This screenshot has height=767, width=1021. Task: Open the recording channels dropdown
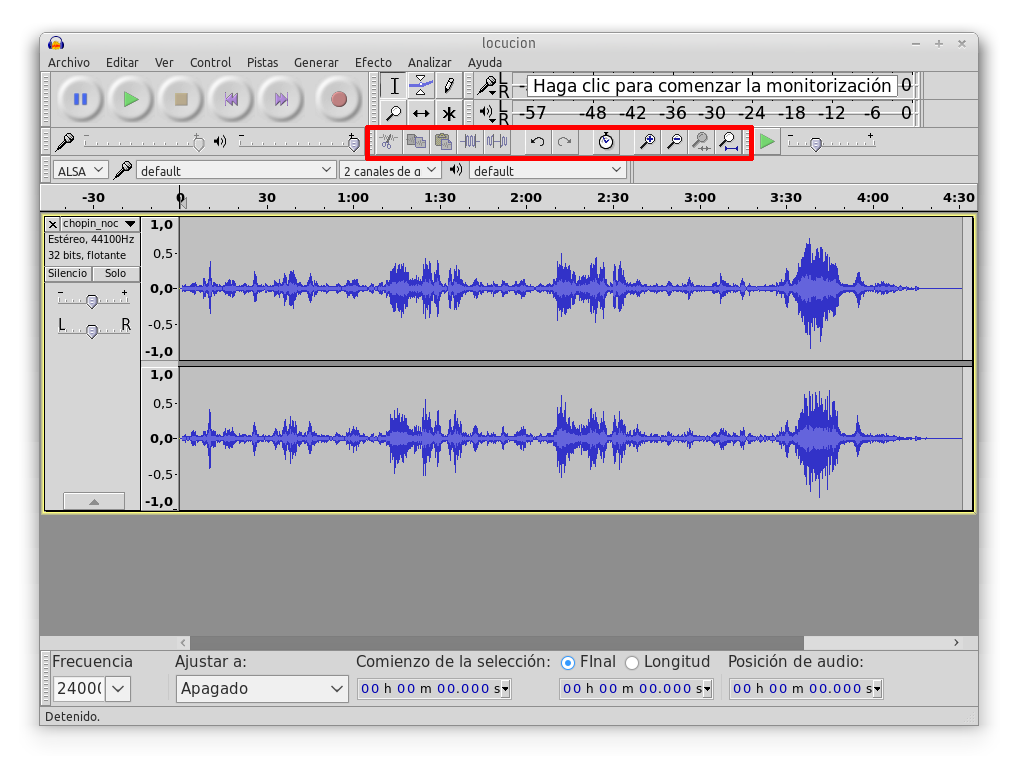pos(390,171)
